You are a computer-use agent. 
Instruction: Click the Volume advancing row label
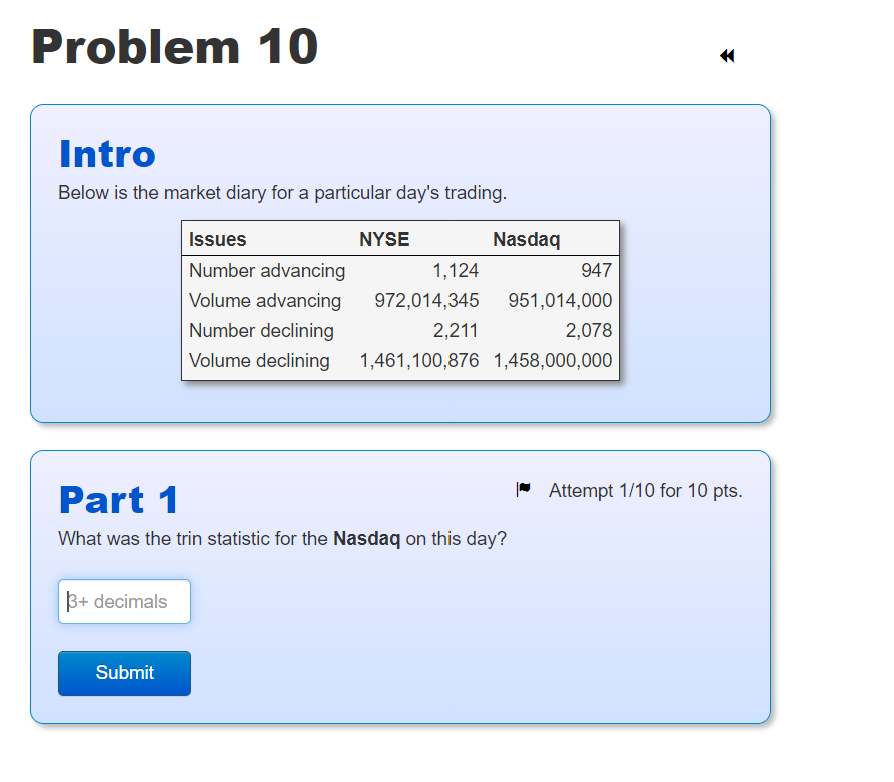coord(264,300)
